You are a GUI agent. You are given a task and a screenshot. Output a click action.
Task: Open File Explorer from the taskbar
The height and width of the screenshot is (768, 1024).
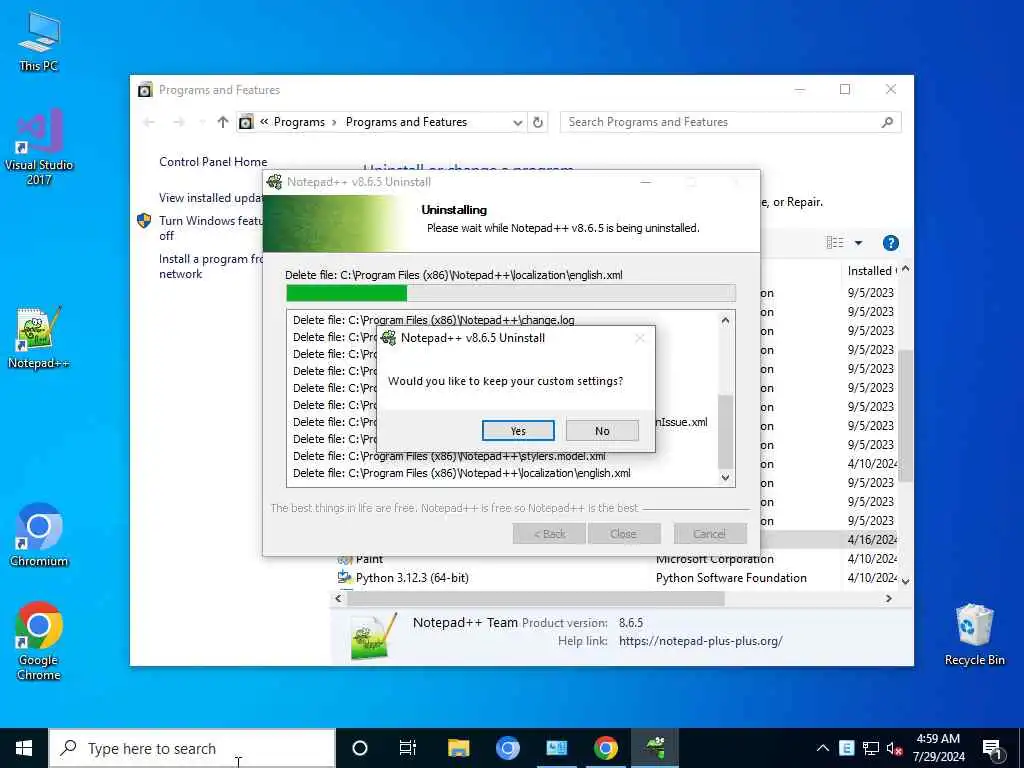458,748
